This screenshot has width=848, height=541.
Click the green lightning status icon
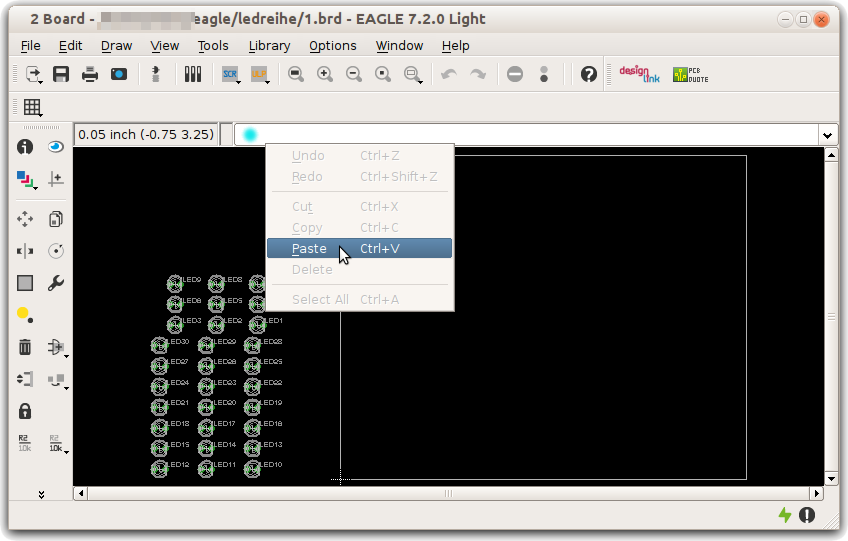click(x=785, y=515)
